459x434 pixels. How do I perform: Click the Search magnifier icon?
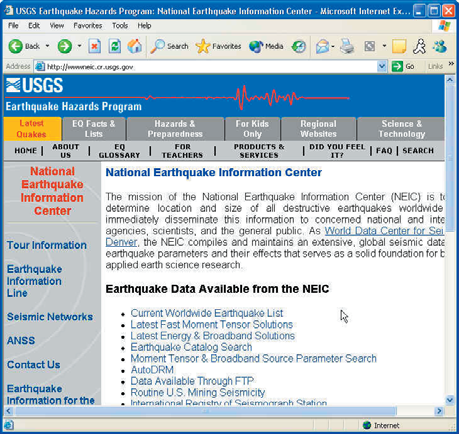[157, 46]
